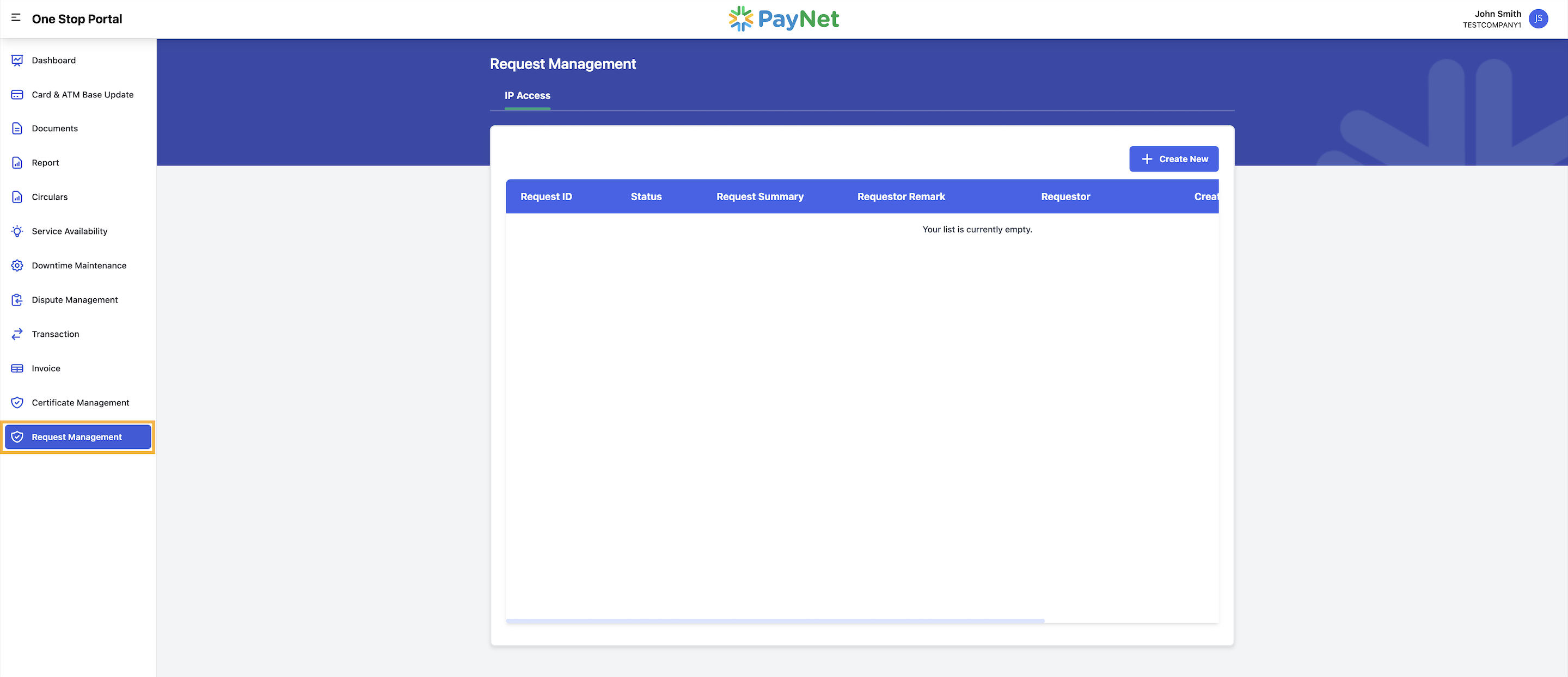Open Report using its chart icon
This screenshot has width=1568, height=677.
tap(16, 162)
